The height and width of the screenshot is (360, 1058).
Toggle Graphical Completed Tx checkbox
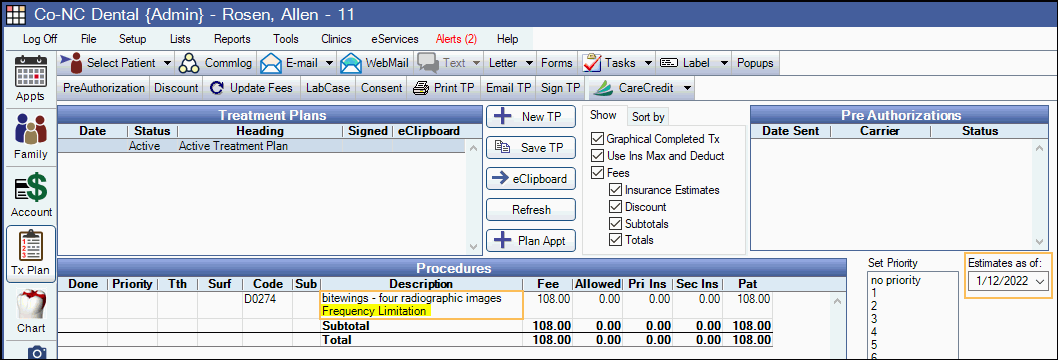[596, 140]
